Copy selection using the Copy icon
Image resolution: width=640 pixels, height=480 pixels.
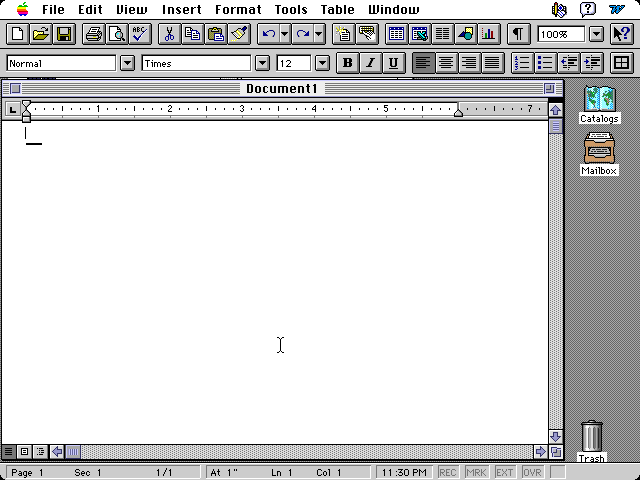(193, 34)
